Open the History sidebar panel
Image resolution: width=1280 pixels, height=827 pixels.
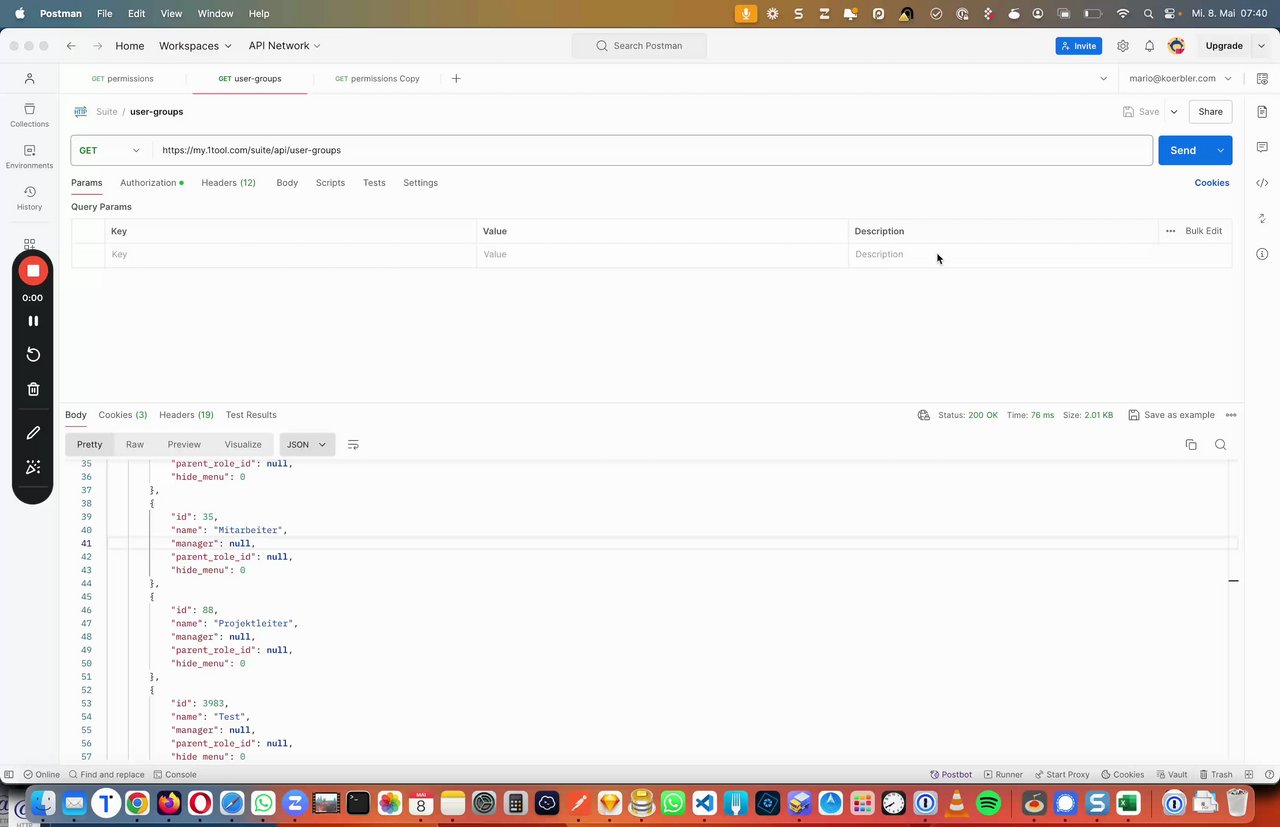pos(29,198)
